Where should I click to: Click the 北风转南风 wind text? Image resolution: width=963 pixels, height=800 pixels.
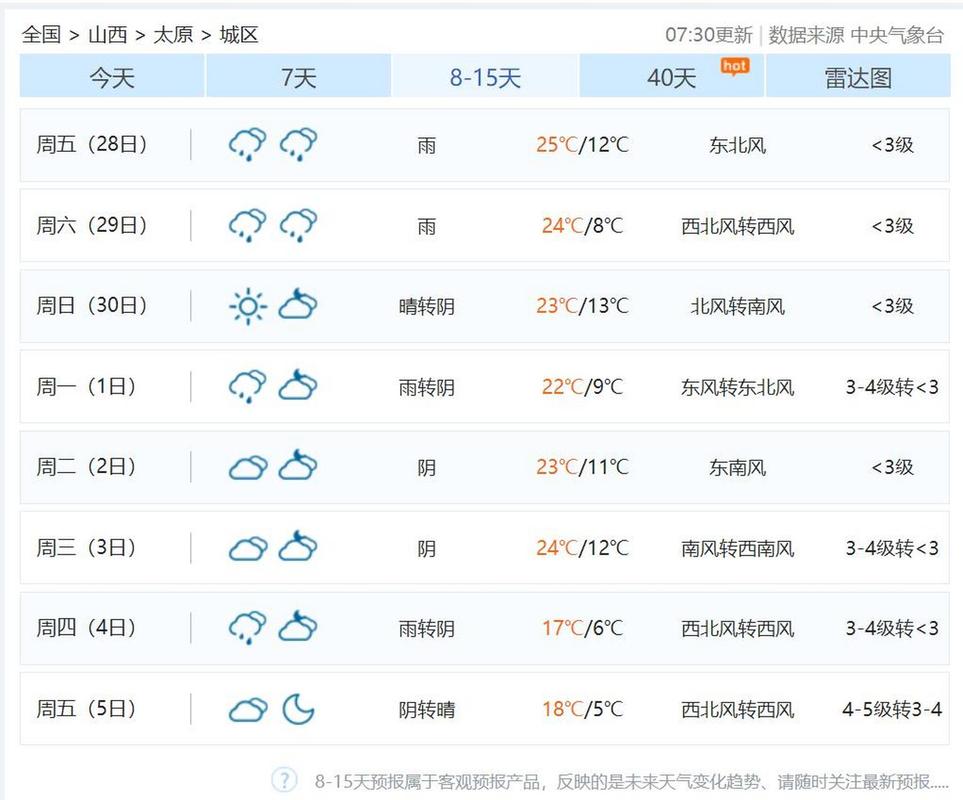(738, 306)
